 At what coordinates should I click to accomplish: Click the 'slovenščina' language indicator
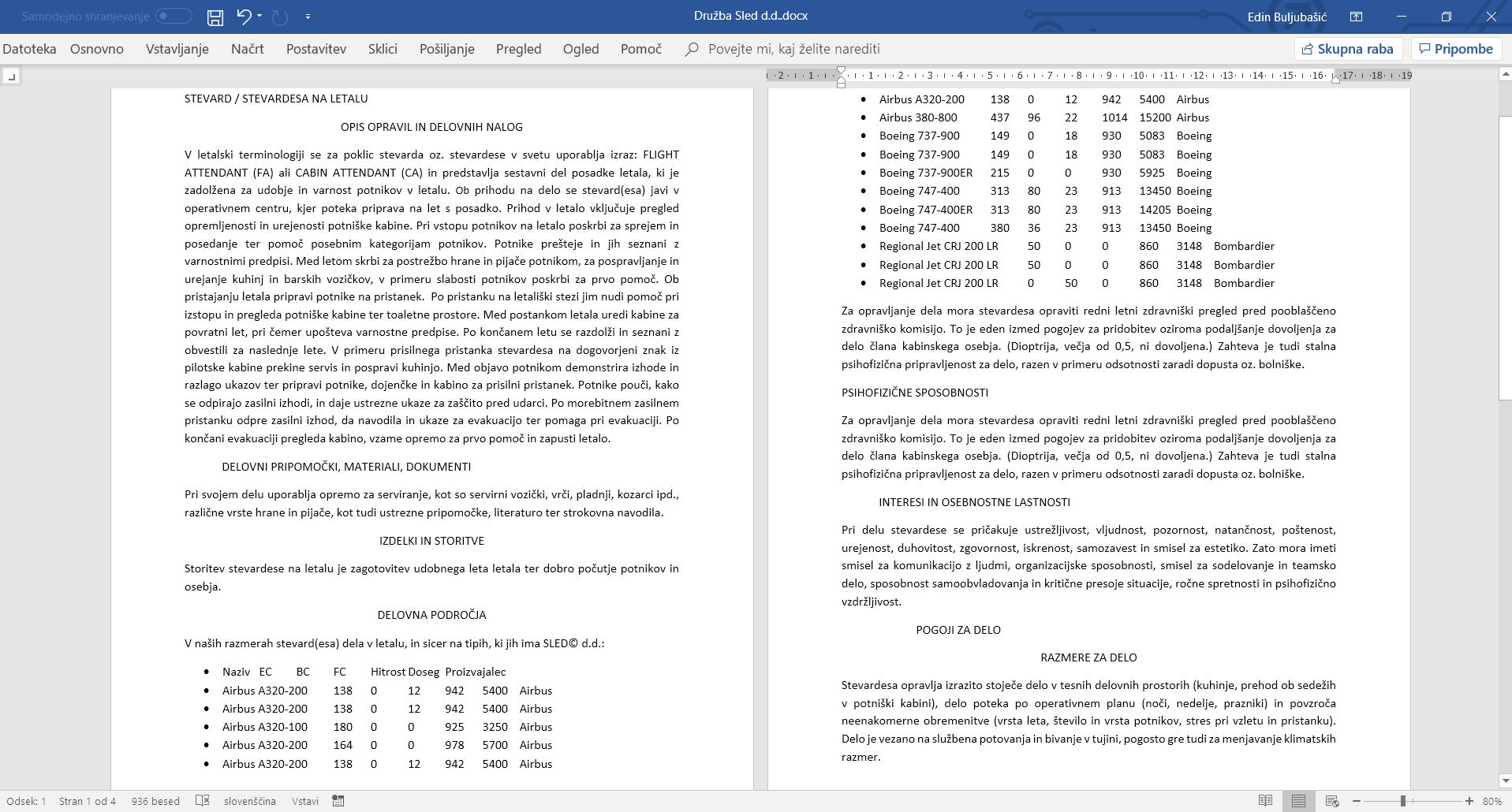coord(250,801)
